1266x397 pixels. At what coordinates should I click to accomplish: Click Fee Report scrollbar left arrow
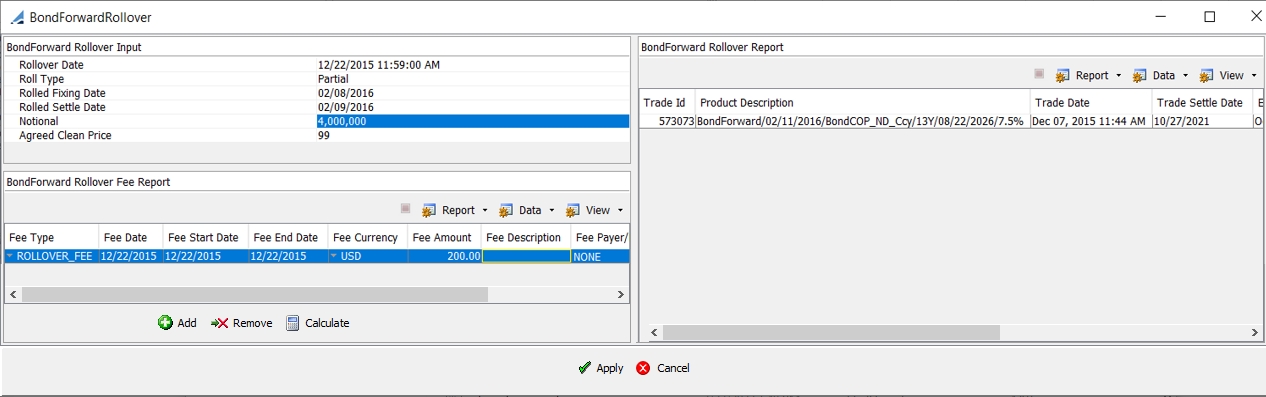click(x=13, y=295)
